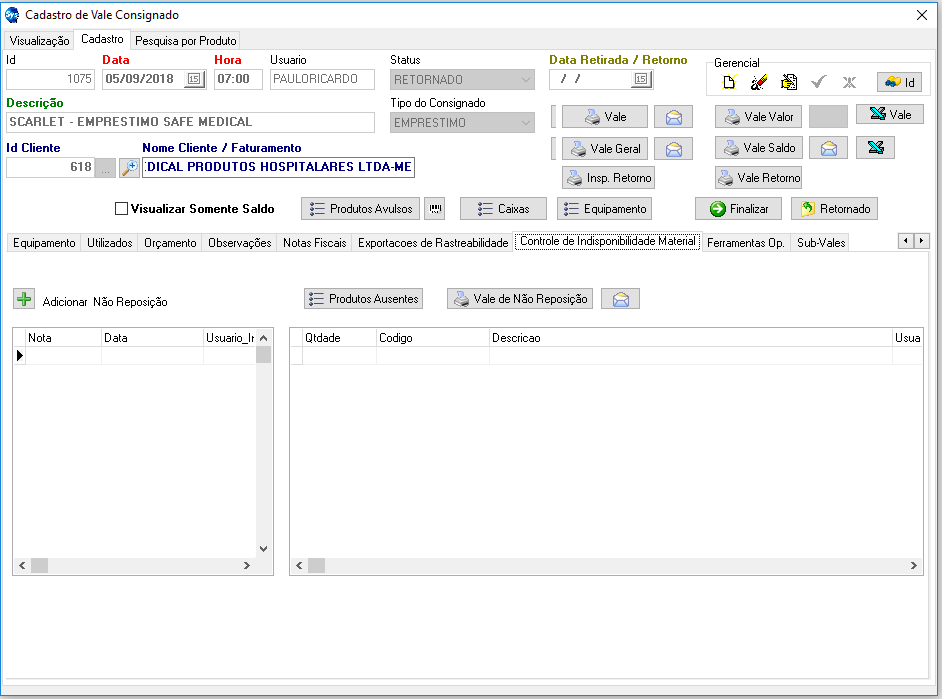942x699 pixels.
Task: Click the email envelope icon beside the Vale button
Action: click(x=673, y=117)
